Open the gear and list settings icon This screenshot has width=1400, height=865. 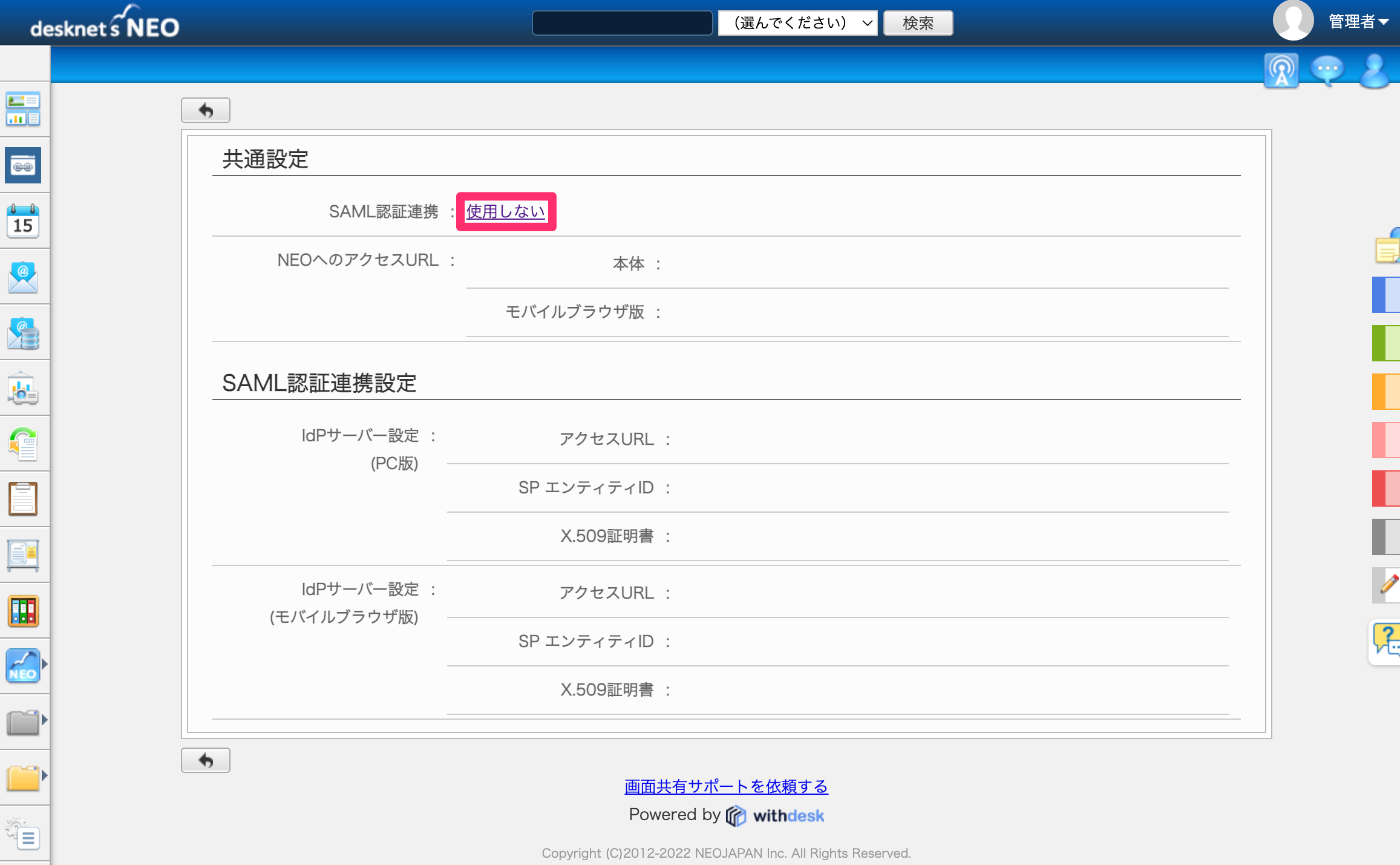tap(23, 834)
